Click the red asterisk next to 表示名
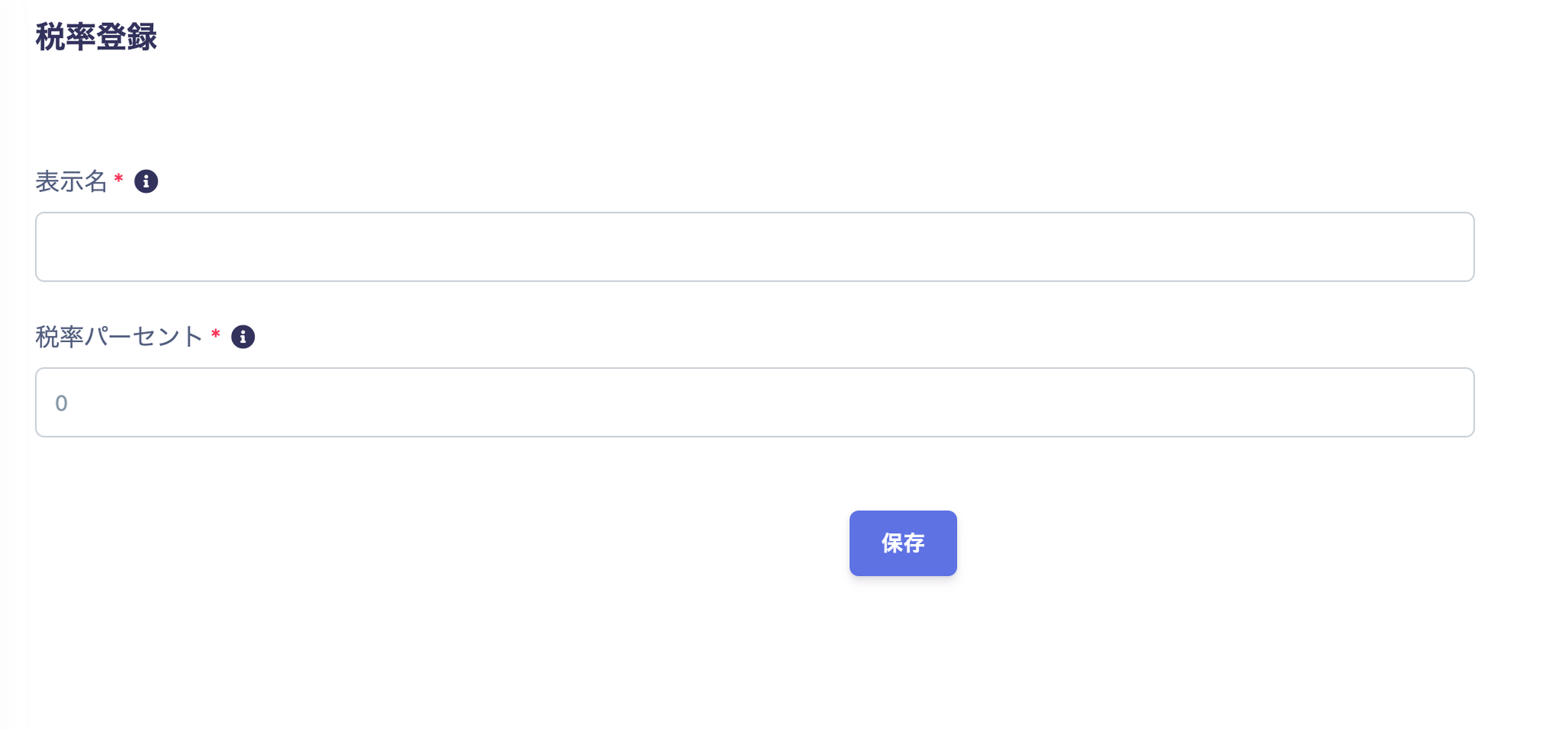Image resolution: width=1568 pixels, height=730 pixels. click(x=119, y=180)
